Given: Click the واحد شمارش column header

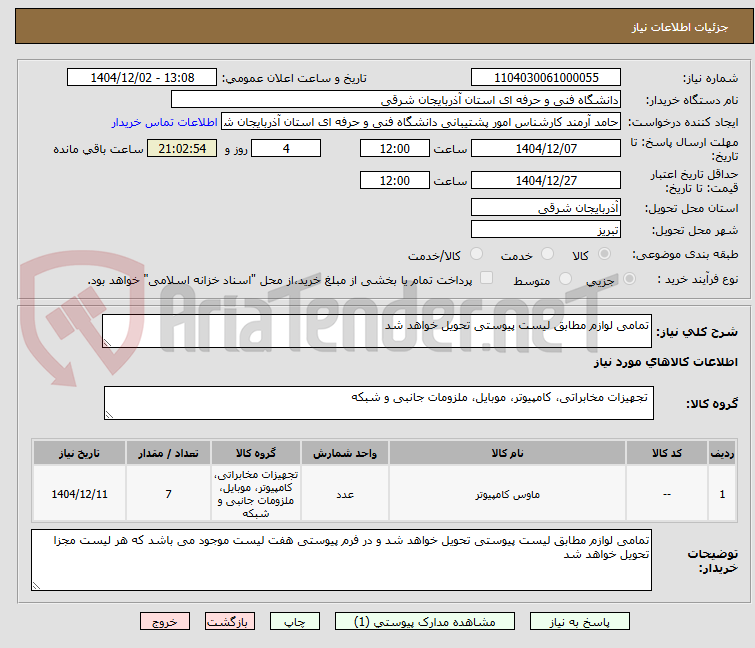Looking at the screenshot, I should click(x=345, y=453).
